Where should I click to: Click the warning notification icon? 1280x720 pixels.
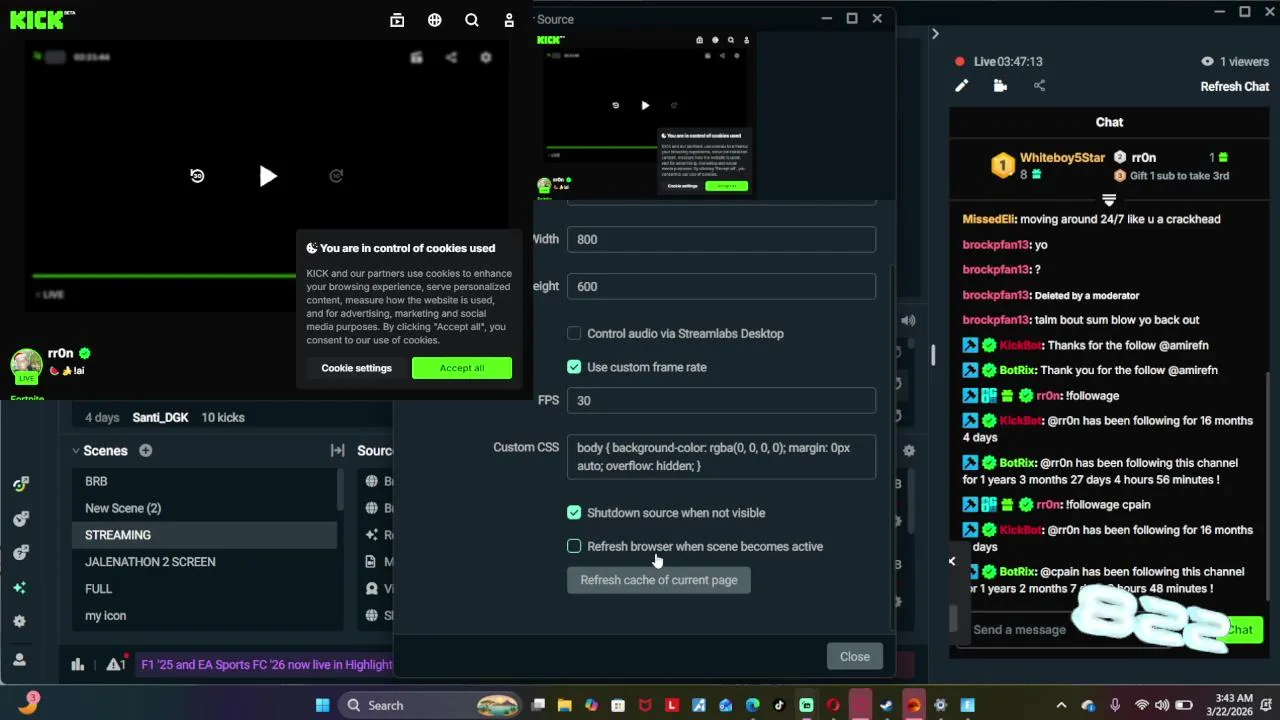click(x=115, y=664)
